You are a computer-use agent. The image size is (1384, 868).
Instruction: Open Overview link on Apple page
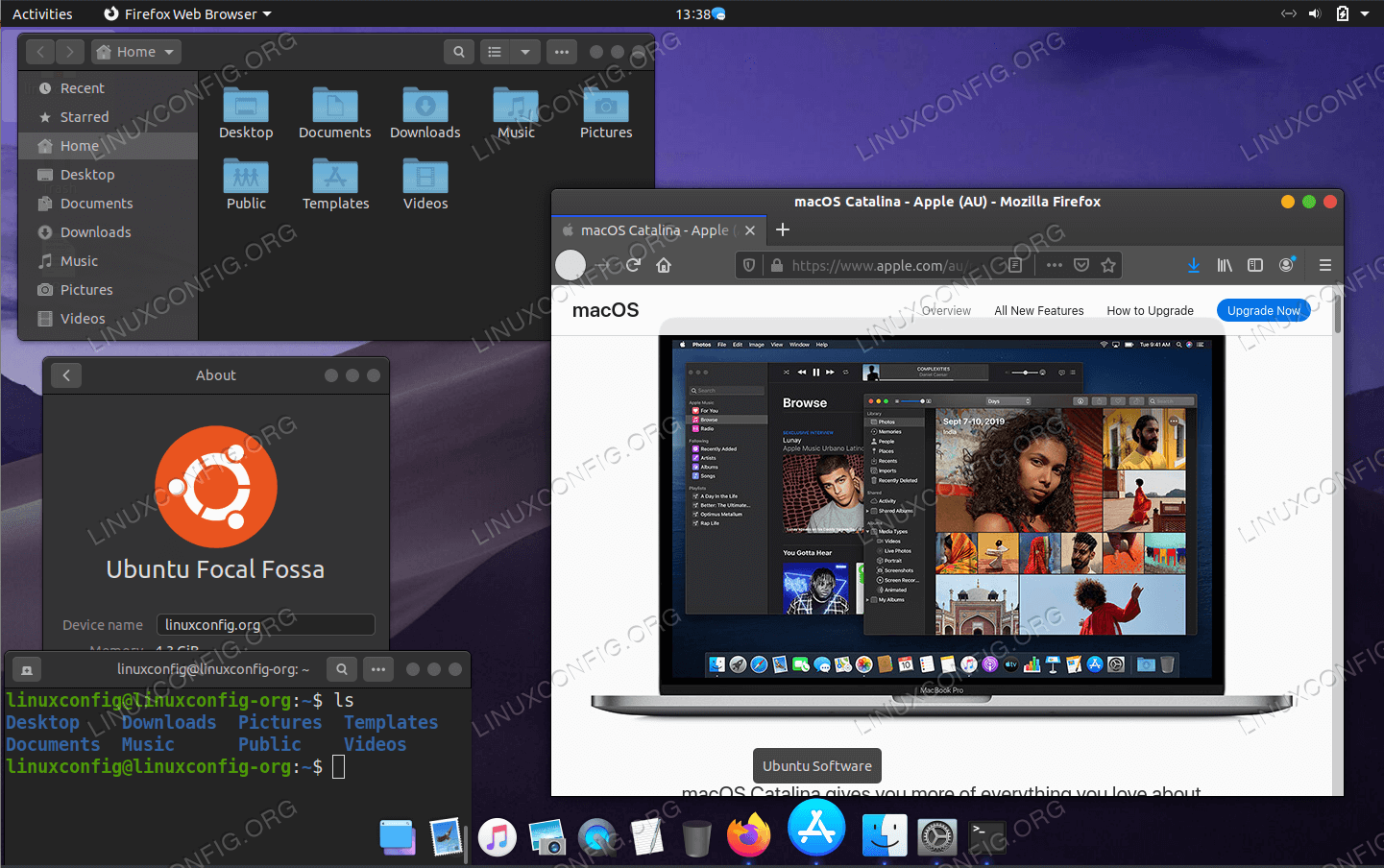pyautogui.click(x=946, y=310)
